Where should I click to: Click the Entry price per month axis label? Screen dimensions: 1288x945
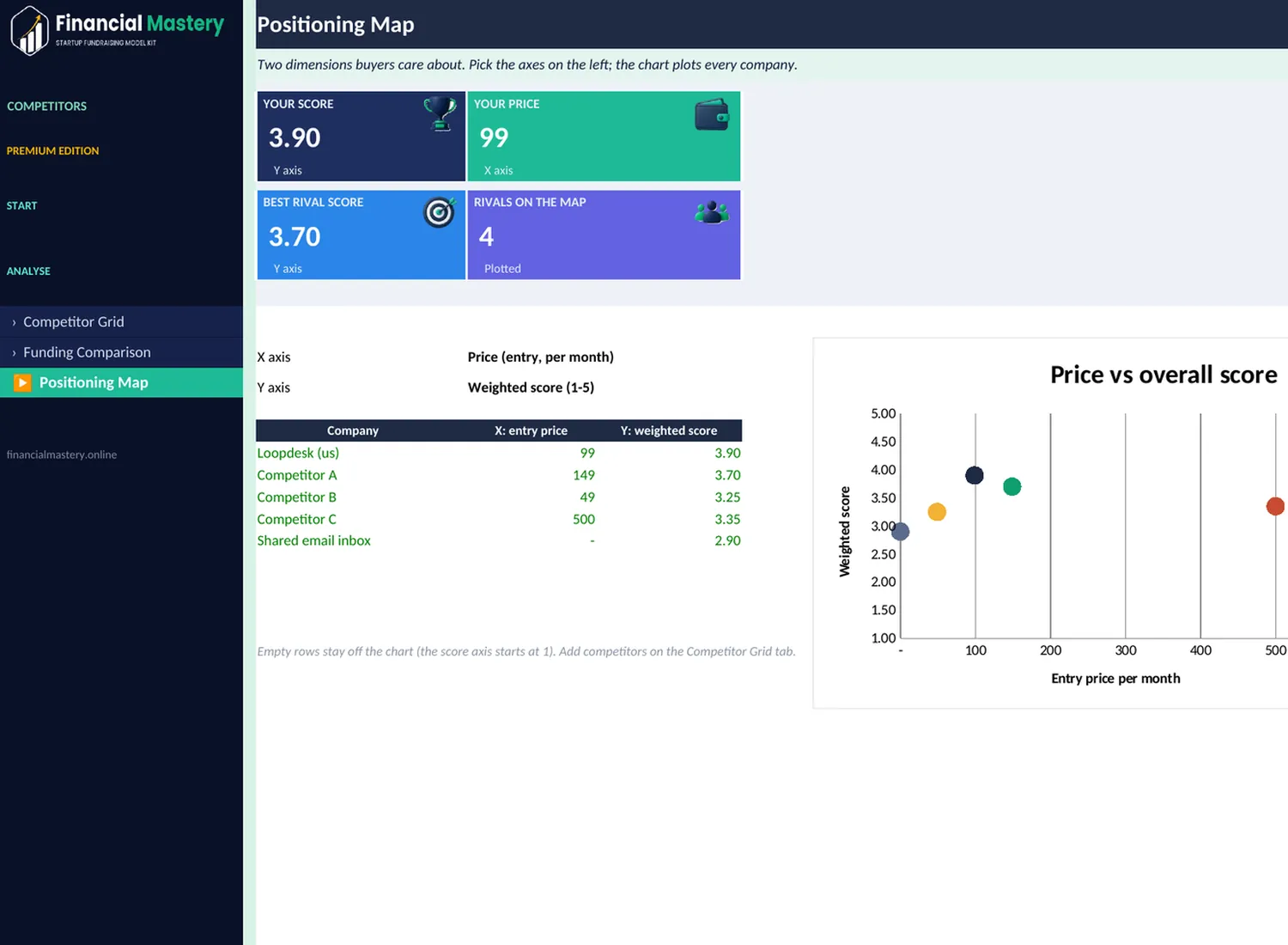[x=1115, y=679]
